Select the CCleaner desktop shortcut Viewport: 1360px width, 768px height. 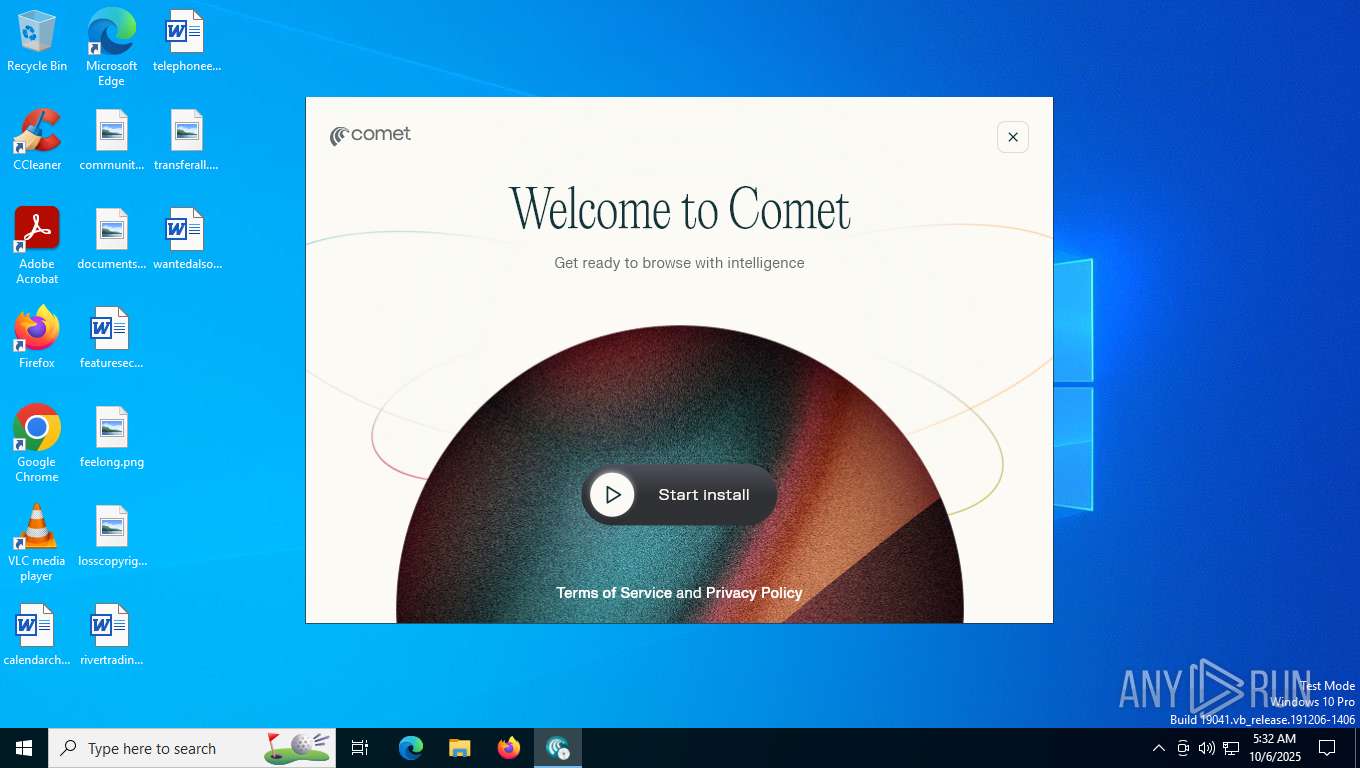pos(37,140)
